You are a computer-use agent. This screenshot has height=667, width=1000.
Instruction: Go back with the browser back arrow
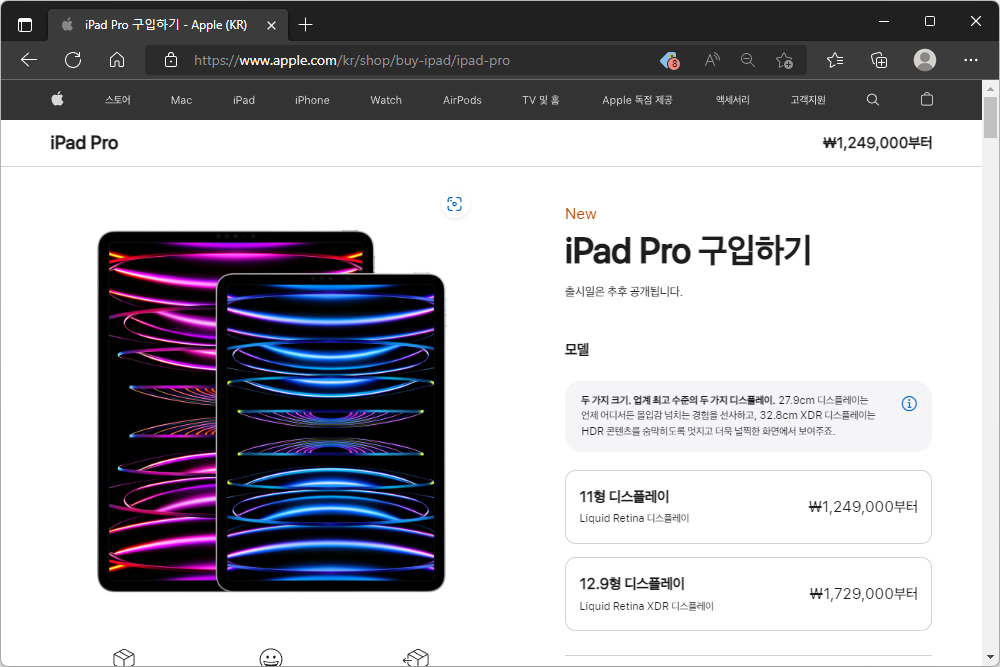29,61
